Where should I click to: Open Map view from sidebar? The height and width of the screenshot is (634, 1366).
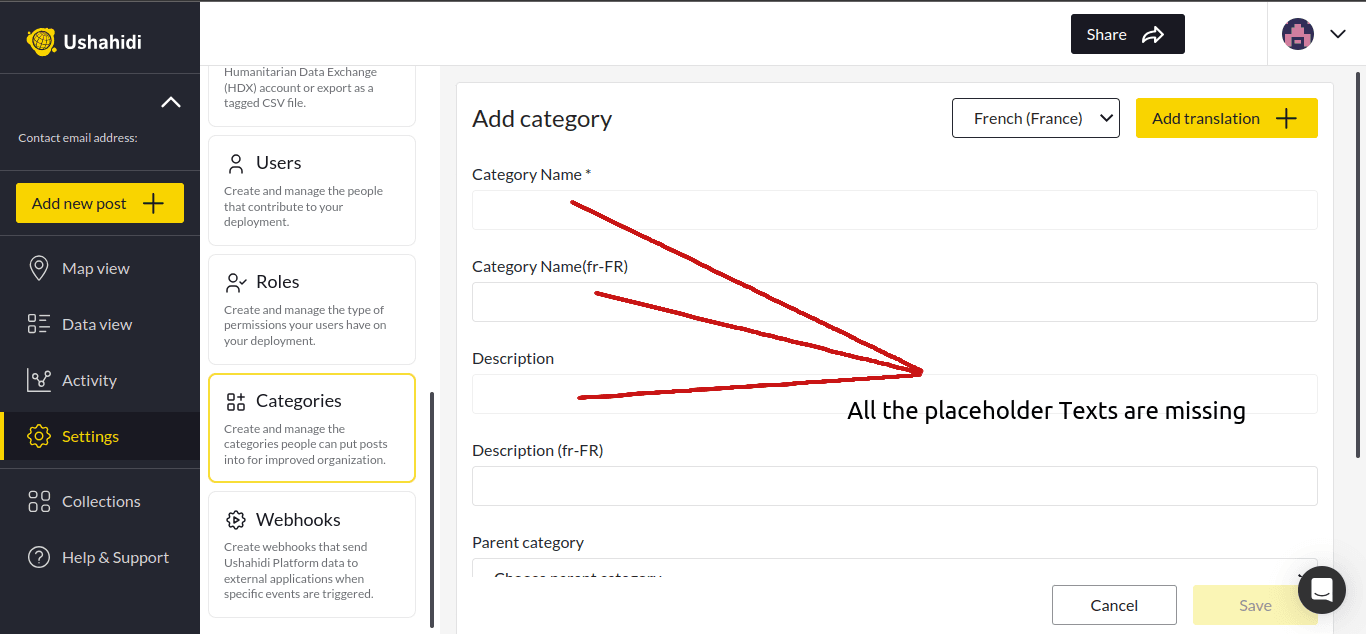click(x=95, y=268)
